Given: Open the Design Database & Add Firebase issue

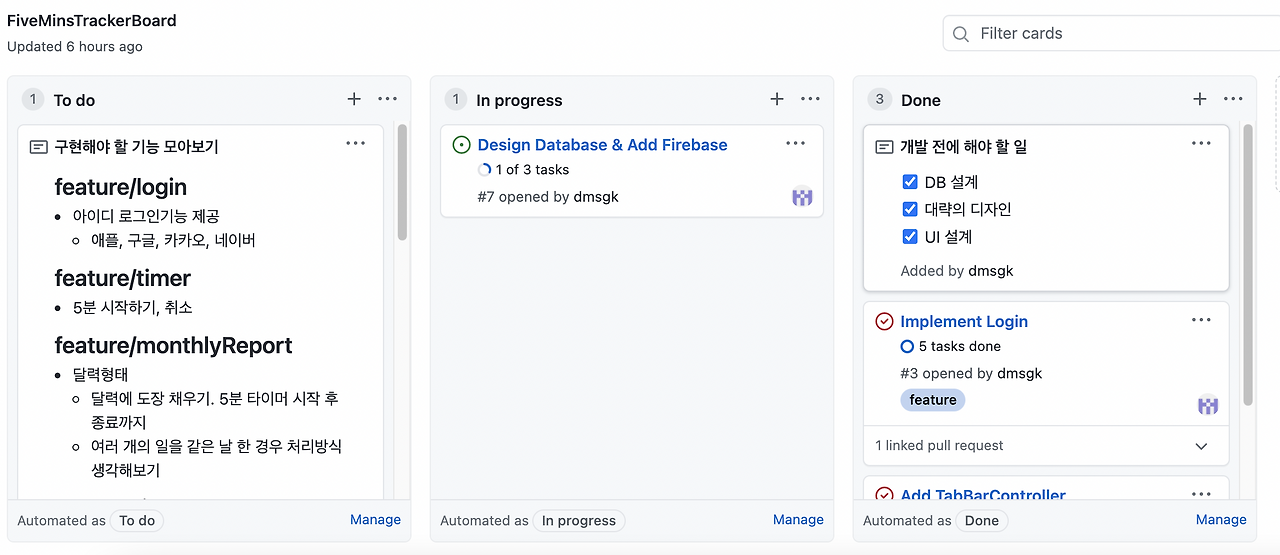Looking at the screenshot, I should (x=603, y=145).
